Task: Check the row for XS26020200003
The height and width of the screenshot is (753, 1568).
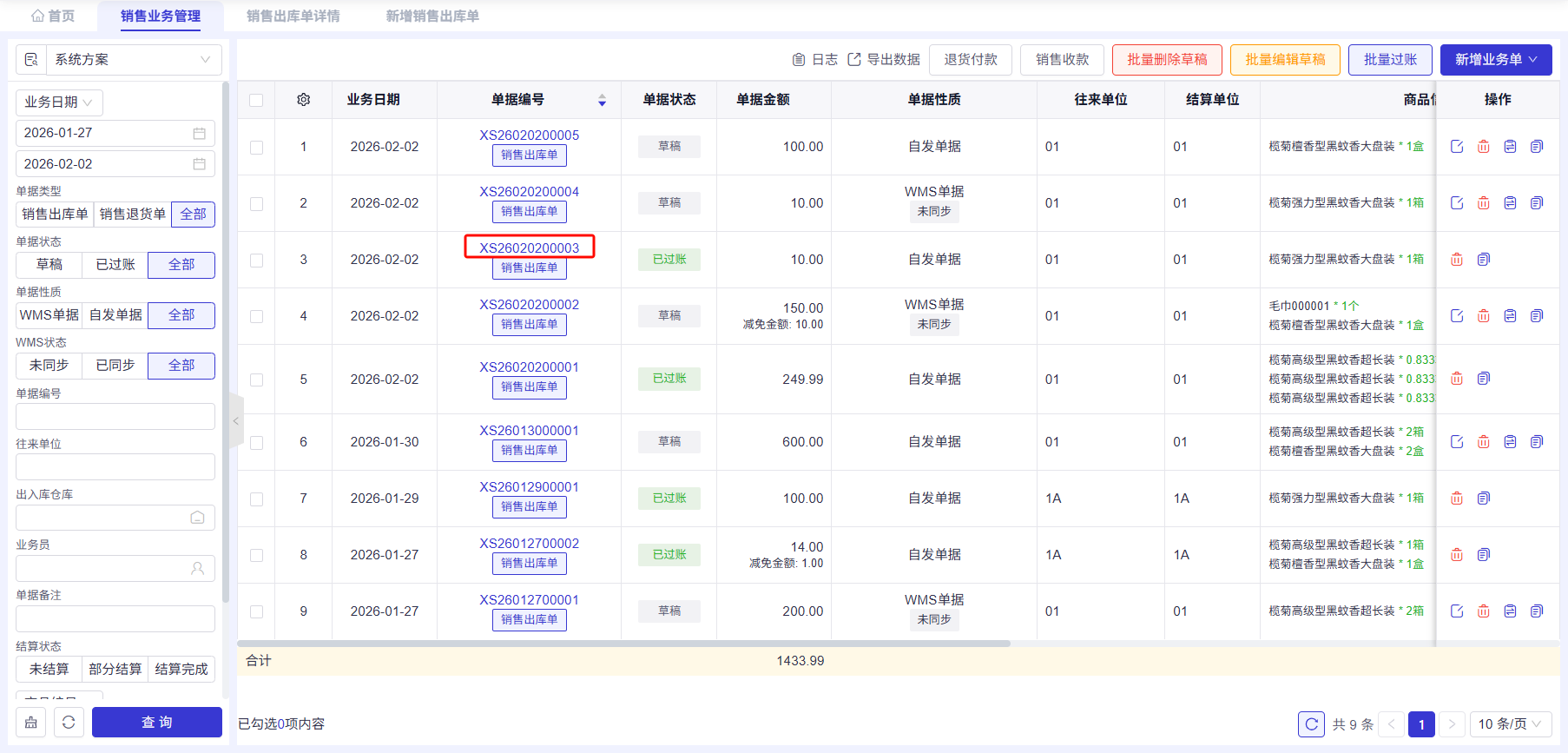Action: click(256, 261)
